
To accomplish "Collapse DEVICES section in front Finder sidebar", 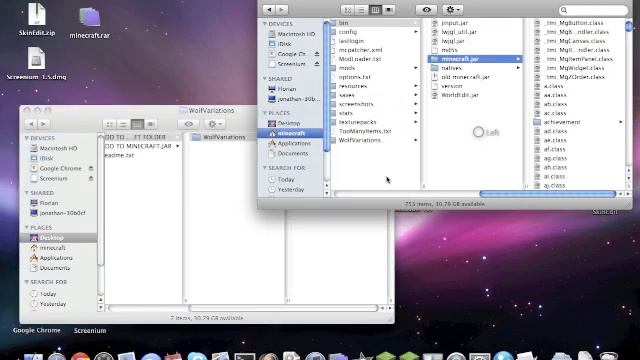I will point(265,24).
